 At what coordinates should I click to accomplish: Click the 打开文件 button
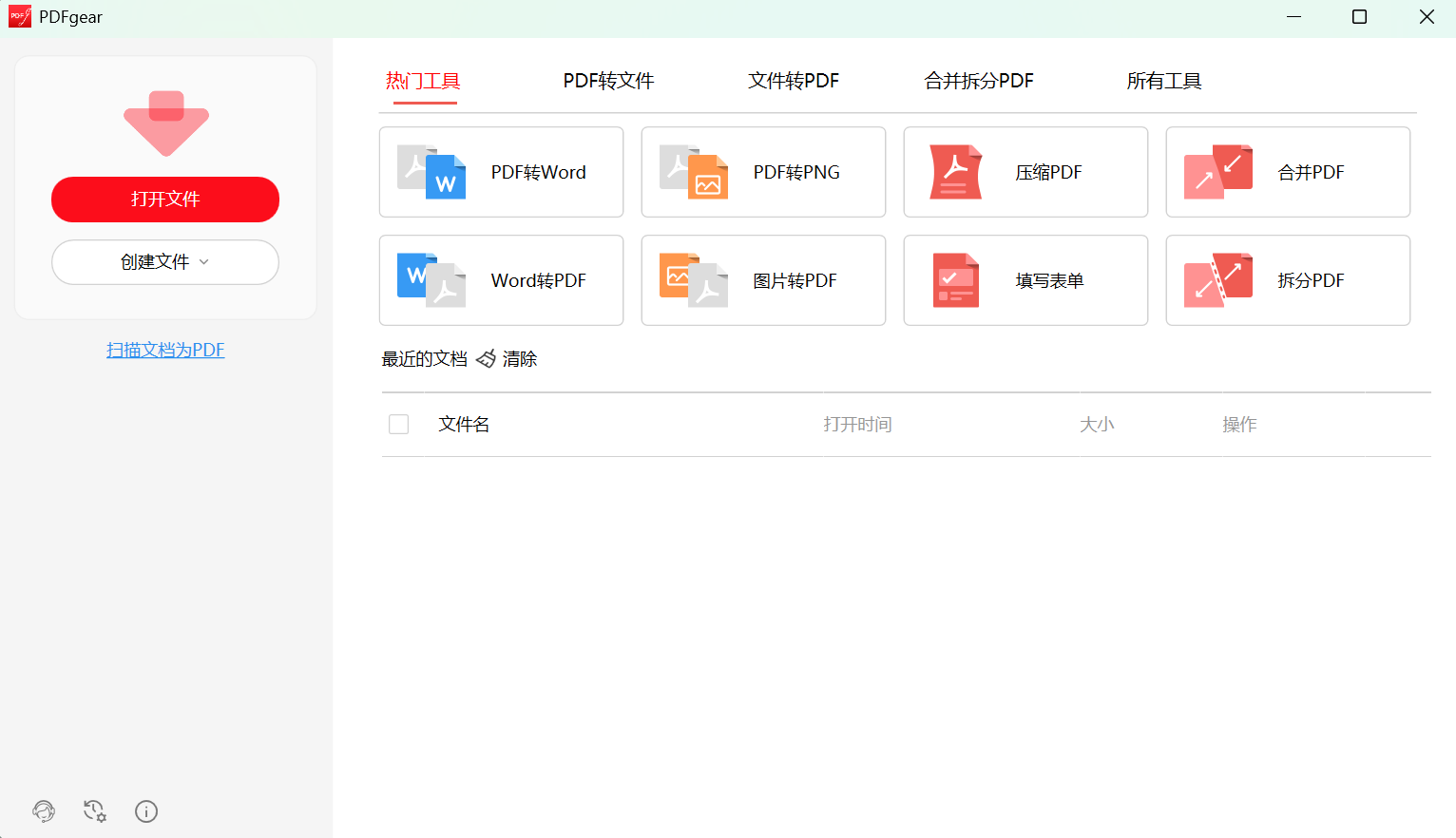(x=164, y=200)
